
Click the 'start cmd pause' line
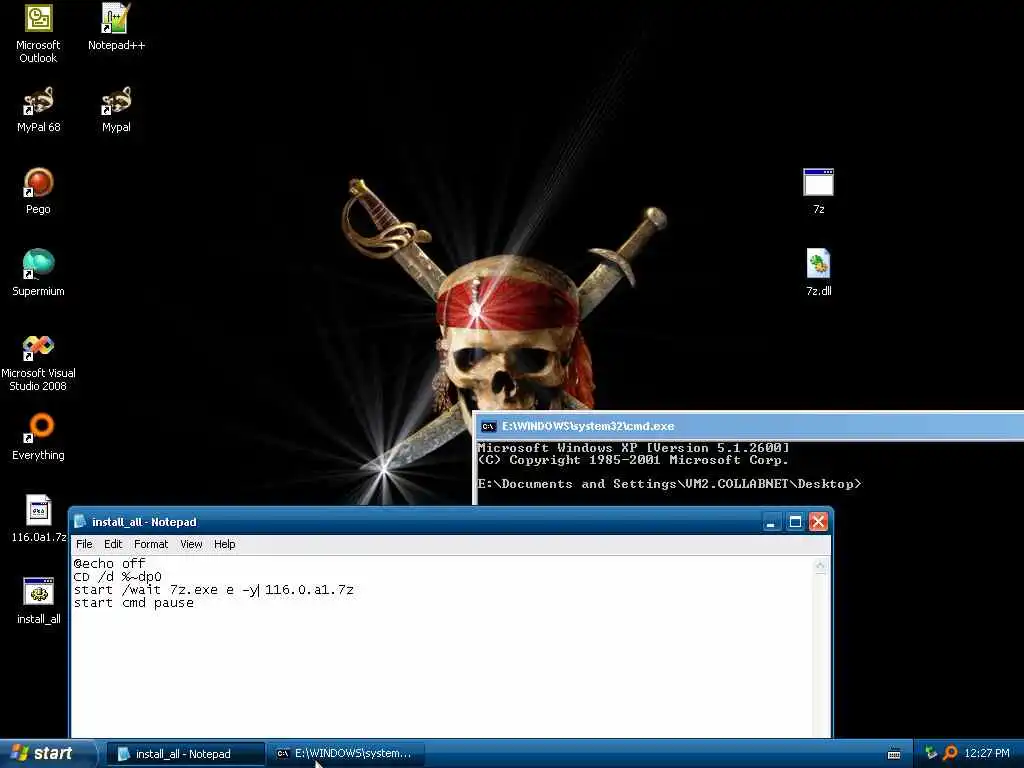(134, 603)
